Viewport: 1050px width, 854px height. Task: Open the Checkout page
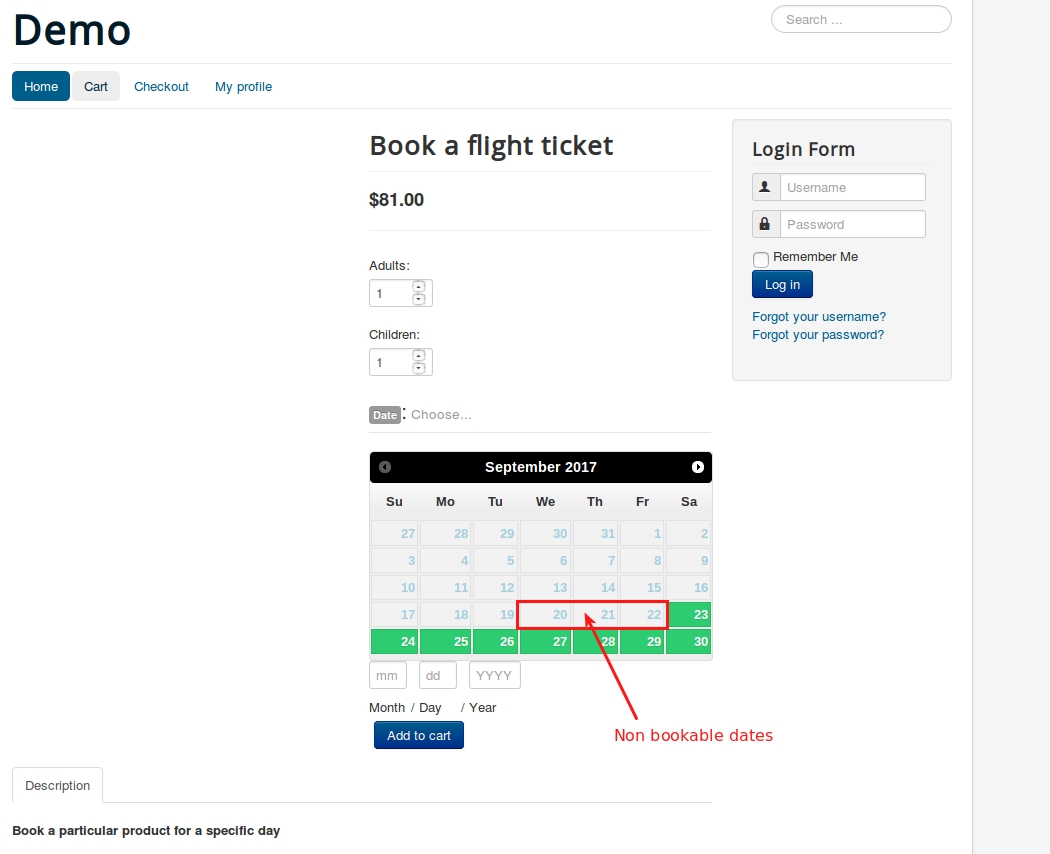point(161,86)
